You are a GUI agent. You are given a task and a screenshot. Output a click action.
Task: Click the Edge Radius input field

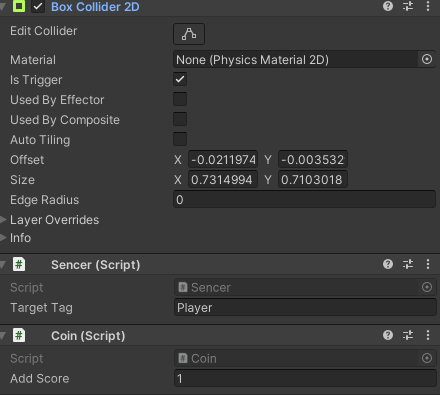[x=304, y=200]
